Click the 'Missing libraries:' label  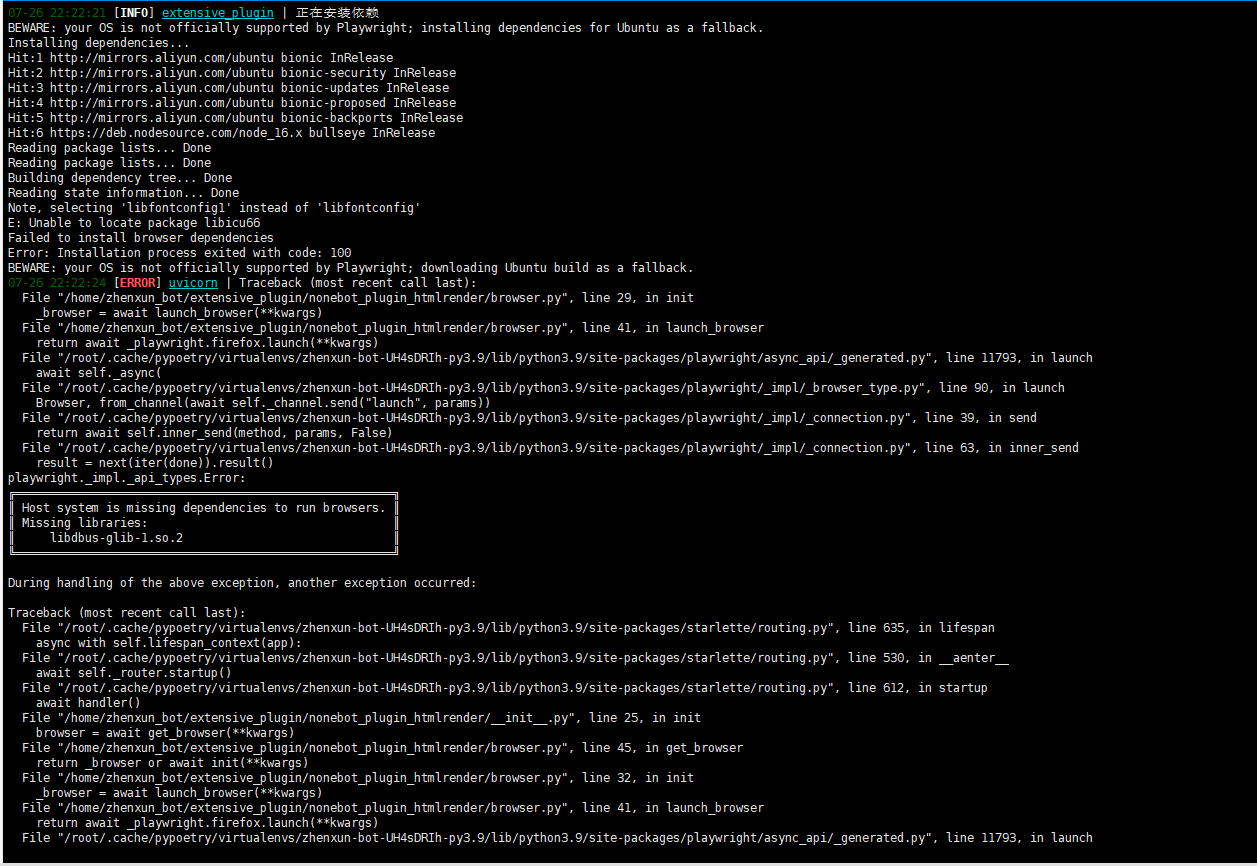click(84, 523)
